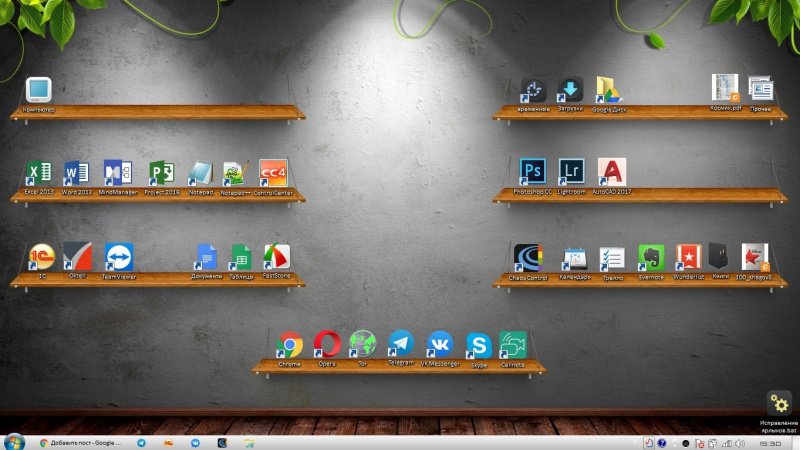Select the Telegram icon on the bottom shelf
The width and height of the screenshot is (800, 450).
tap(401, 345)
